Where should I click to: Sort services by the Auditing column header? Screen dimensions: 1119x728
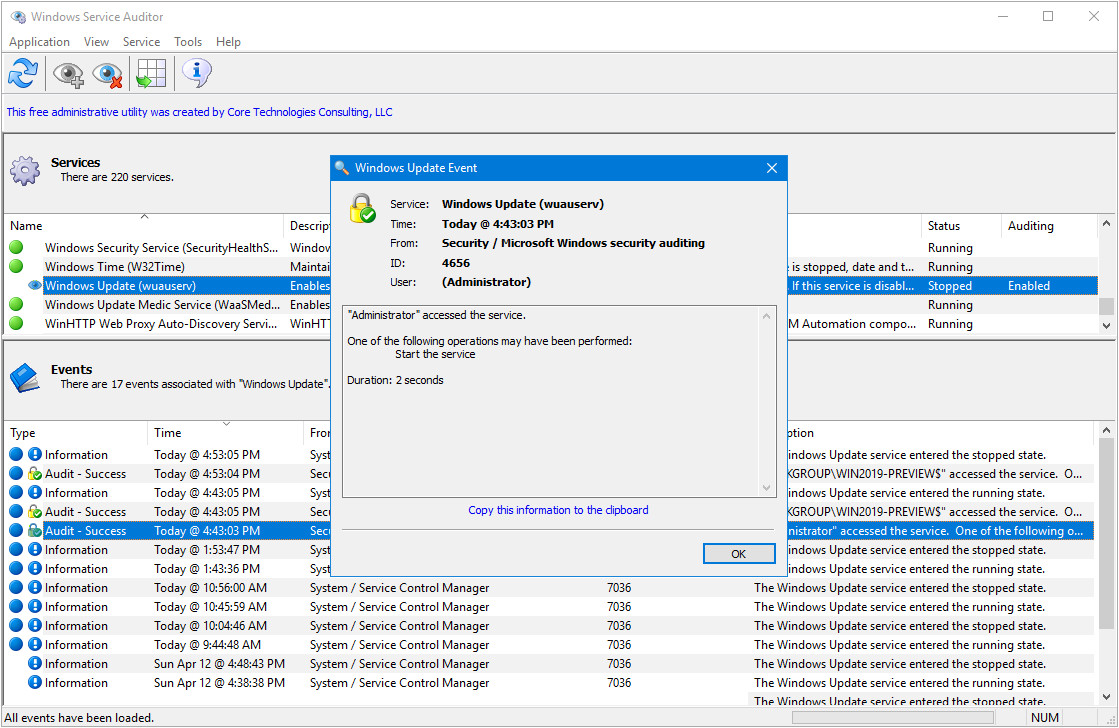click(1048, 226)
